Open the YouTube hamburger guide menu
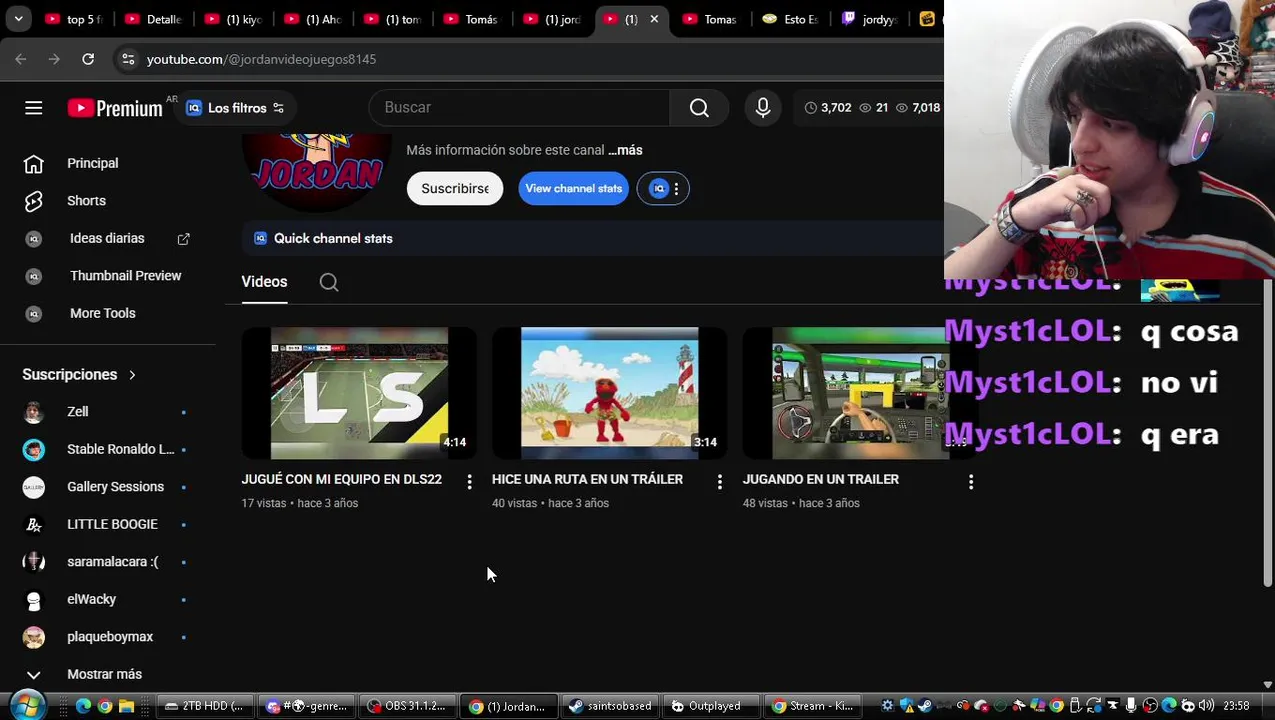The image size is (1275, 720). click(34, 108)
